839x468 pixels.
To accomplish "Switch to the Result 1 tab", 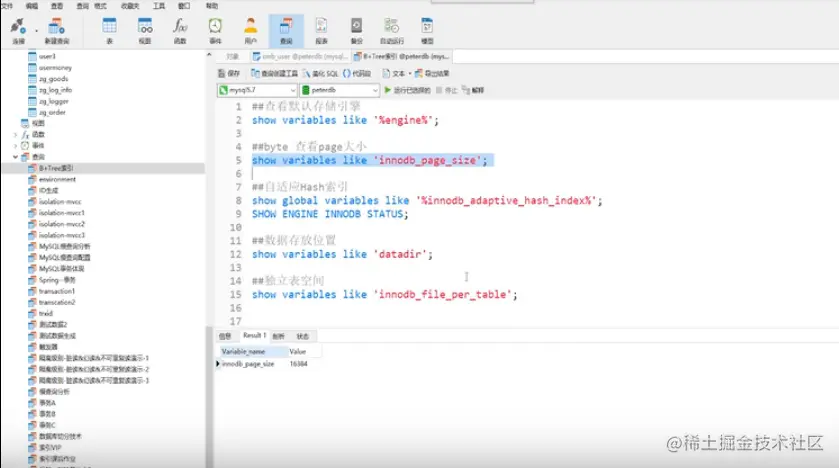I will click(x=254, y=335).
